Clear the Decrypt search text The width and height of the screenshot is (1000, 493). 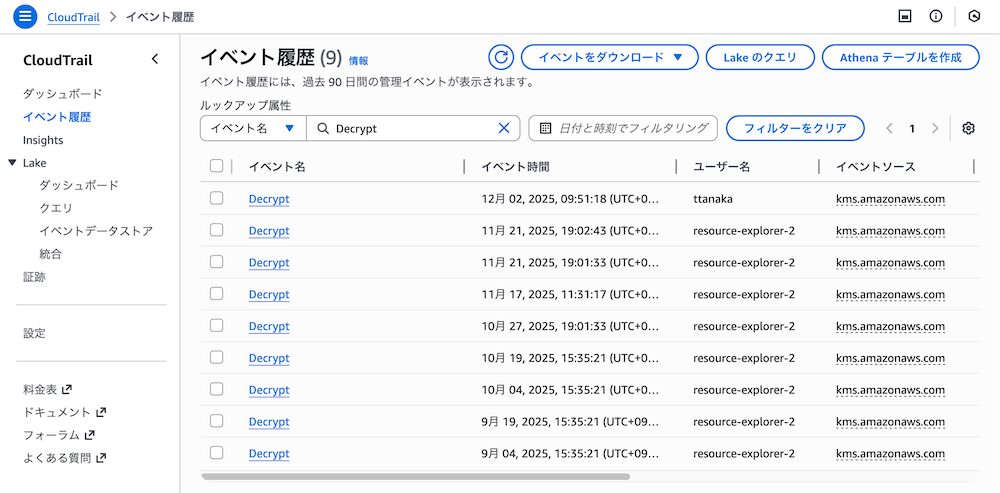coord(504,128)
